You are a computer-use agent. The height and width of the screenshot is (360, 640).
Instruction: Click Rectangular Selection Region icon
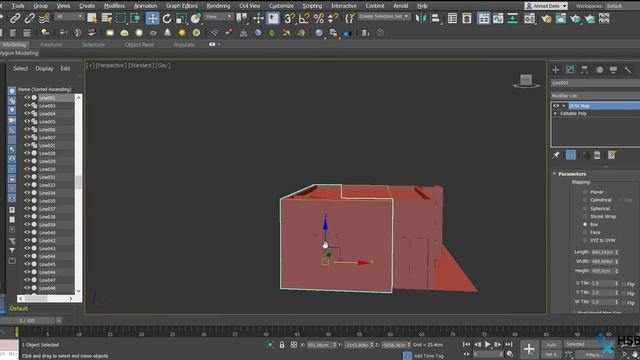coord(121,18)
